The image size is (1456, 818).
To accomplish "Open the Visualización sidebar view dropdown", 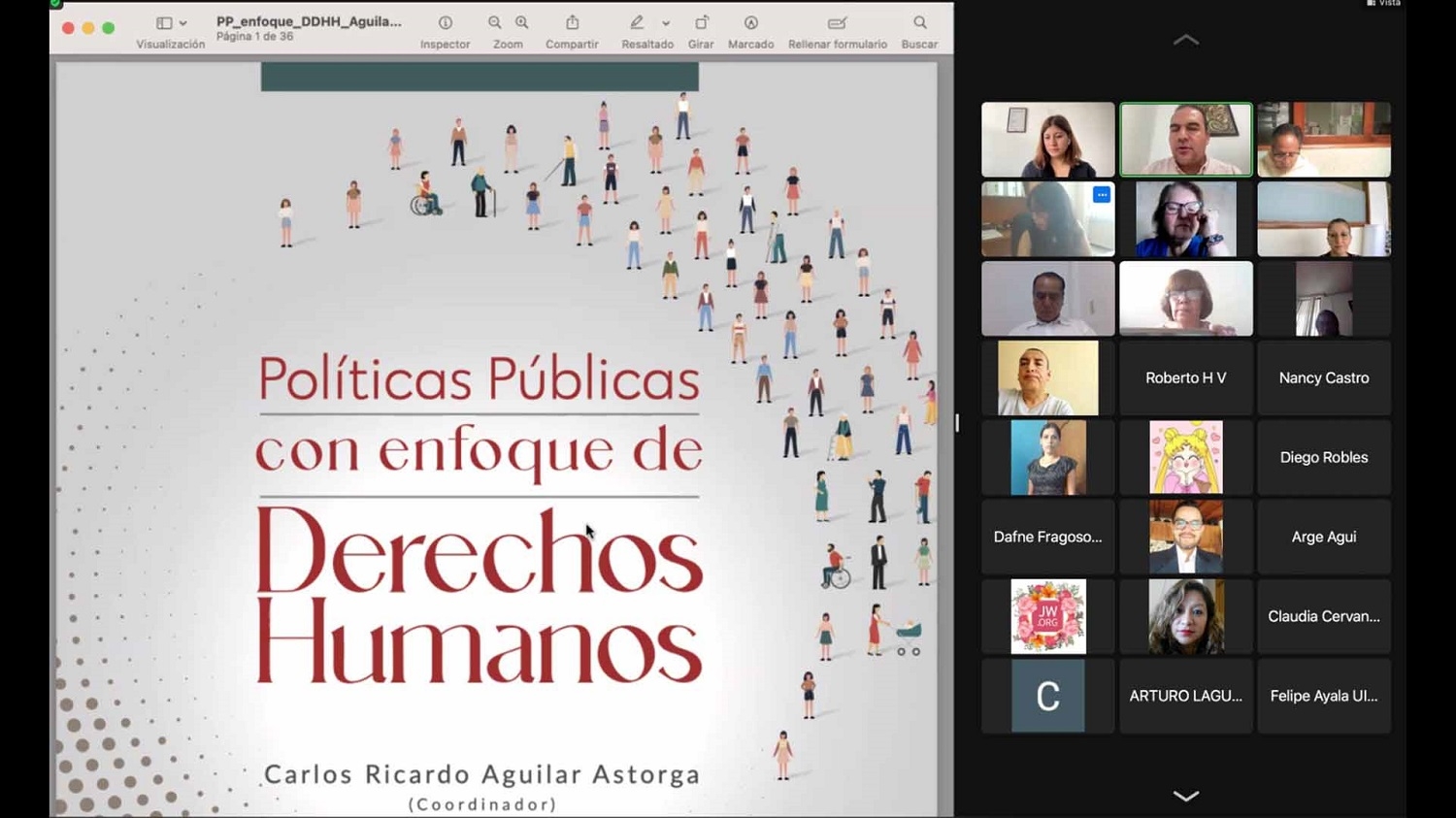I will [171, 23].
